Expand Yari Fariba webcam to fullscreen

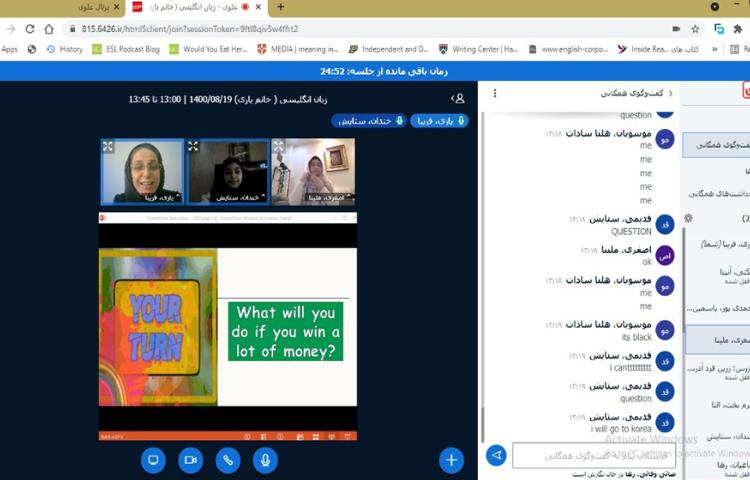pyautogui.click(x=108, y=146)
